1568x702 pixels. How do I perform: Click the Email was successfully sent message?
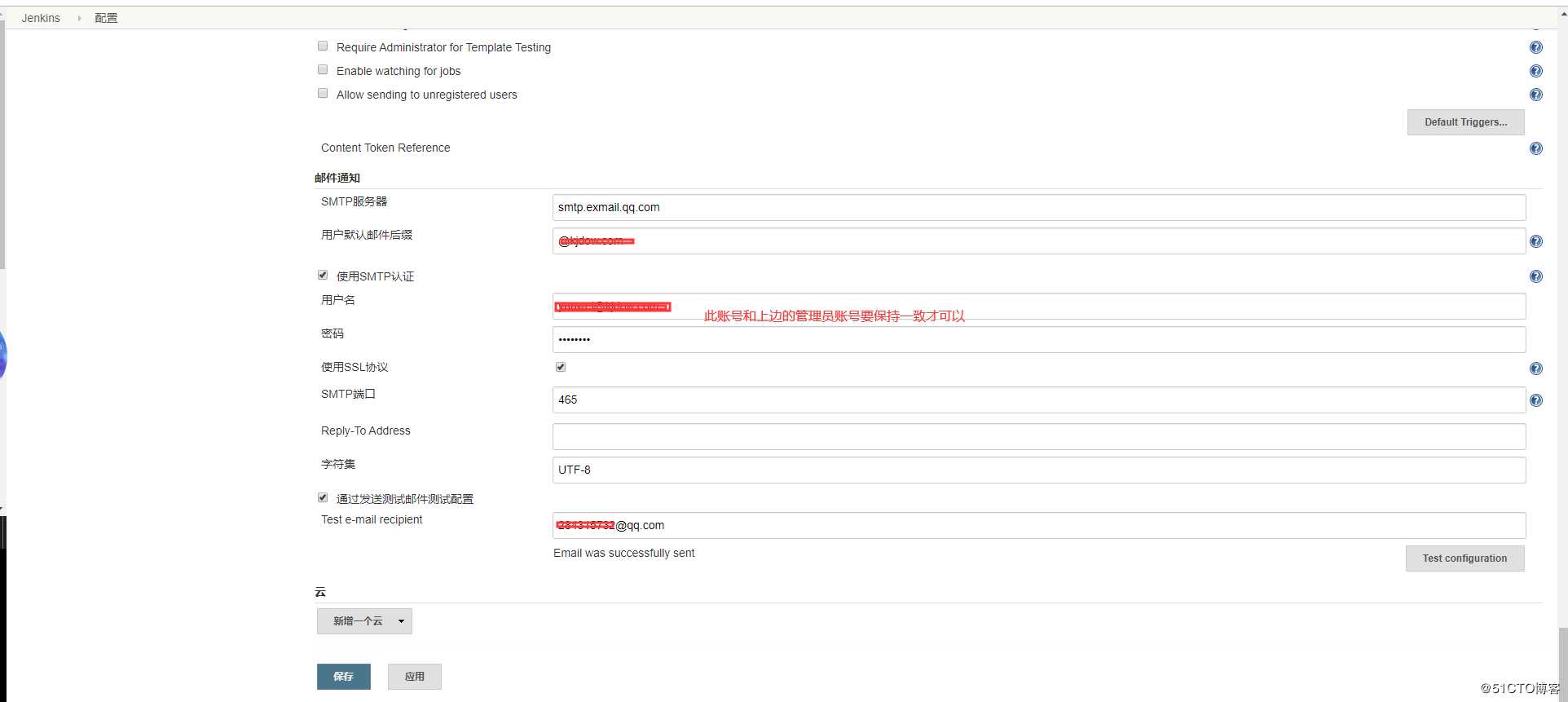pos(624,553)
